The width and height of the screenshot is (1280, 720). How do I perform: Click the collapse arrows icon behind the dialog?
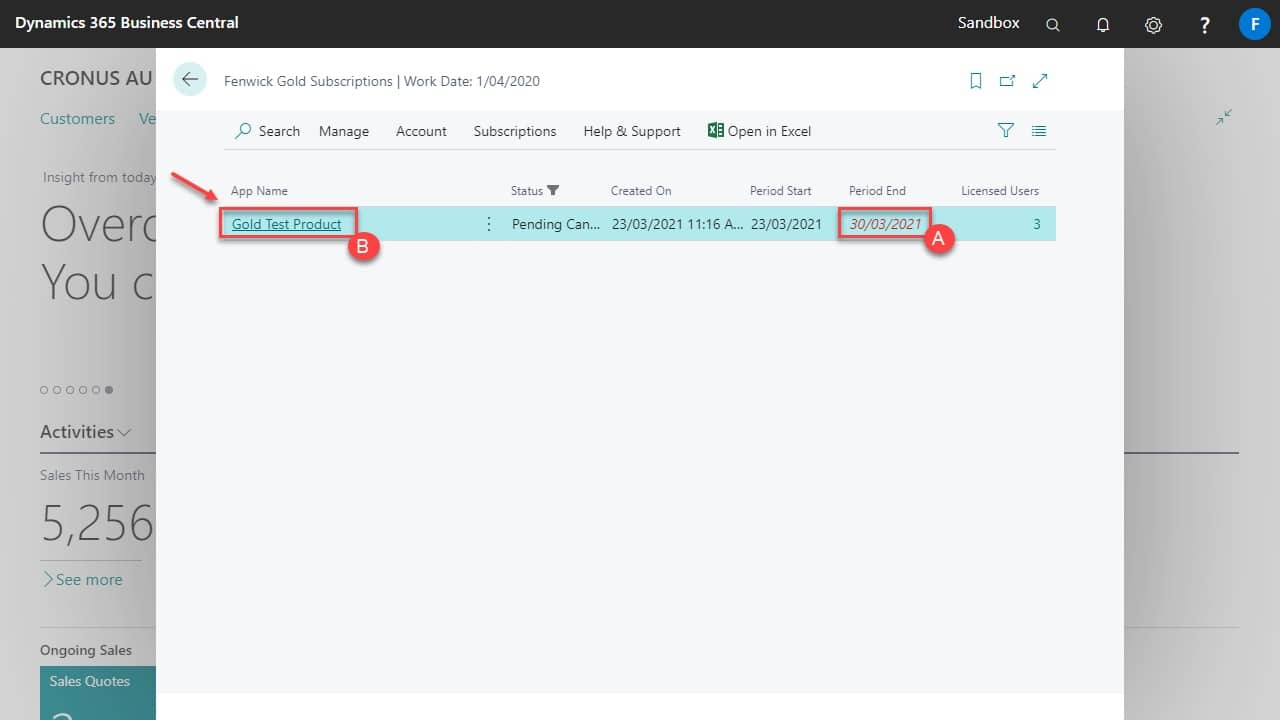[x=1224, y=118]
